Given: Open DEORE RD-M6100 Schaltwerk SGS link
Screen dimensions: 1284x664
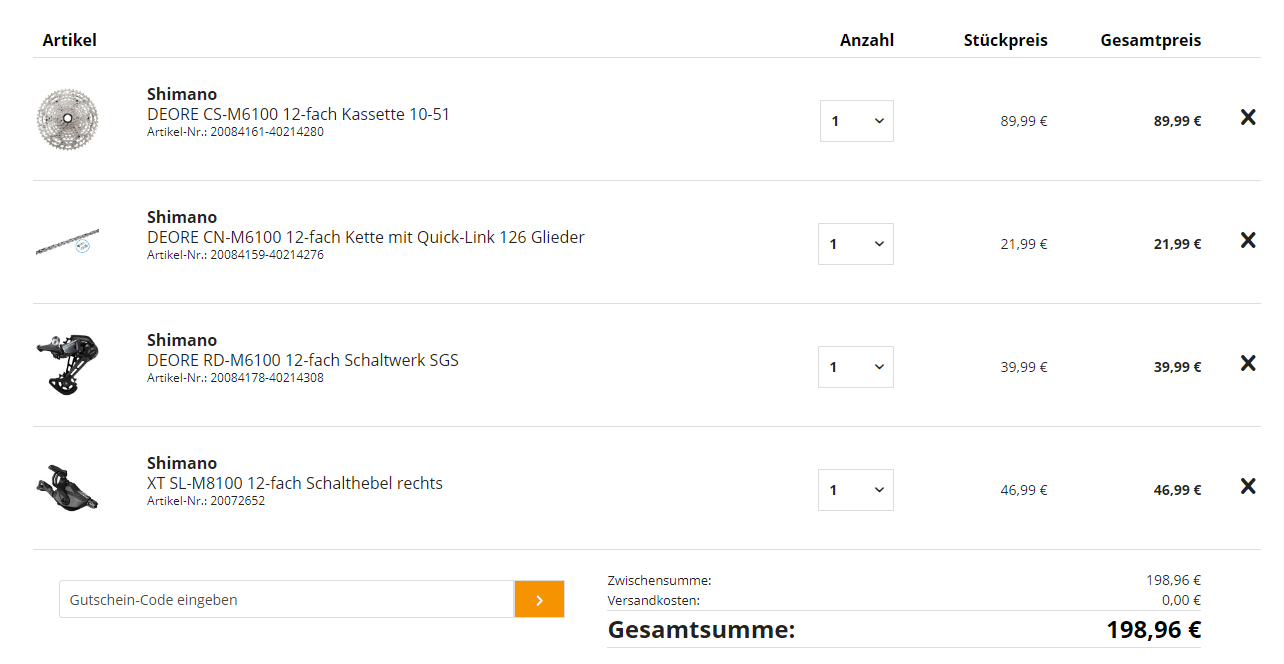Looking at the screenshot, I should click(x=302, y=360).
